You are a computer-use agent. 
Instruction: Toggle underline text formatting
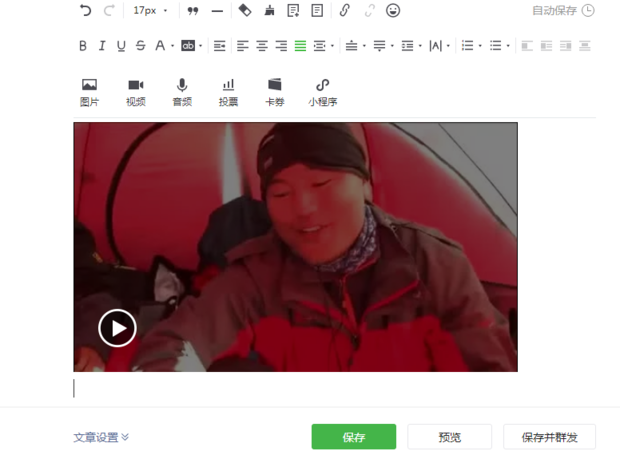121,46
